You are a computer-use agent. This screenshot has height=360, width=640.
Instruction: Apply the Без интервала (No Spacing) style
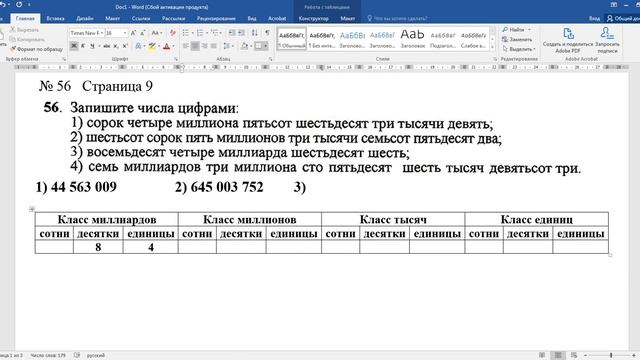pyautogui.click(x=322, y=39)
